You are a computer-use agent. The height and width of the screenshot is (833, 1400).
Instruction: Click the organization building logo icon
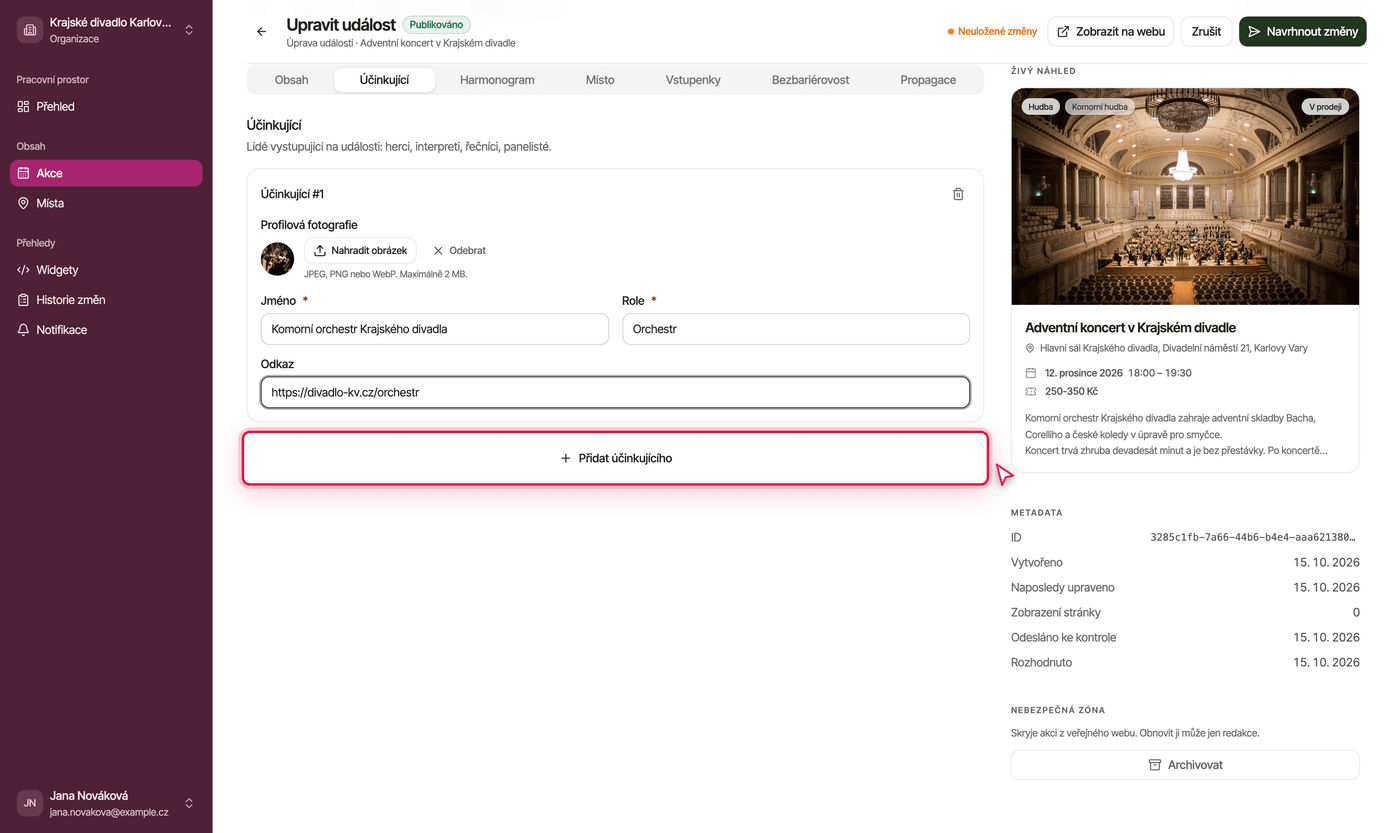point(30,30)
